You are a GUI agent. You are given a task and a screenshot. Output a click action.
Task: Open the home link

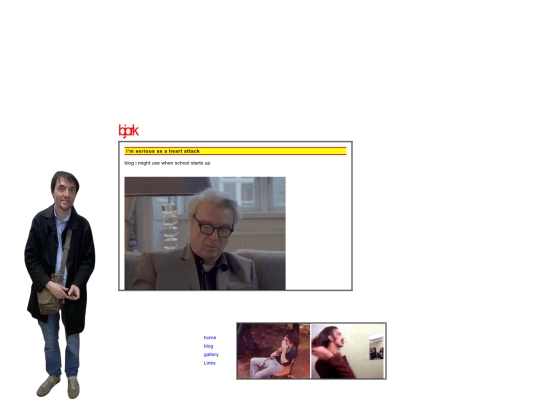click(x=210, y=338)
